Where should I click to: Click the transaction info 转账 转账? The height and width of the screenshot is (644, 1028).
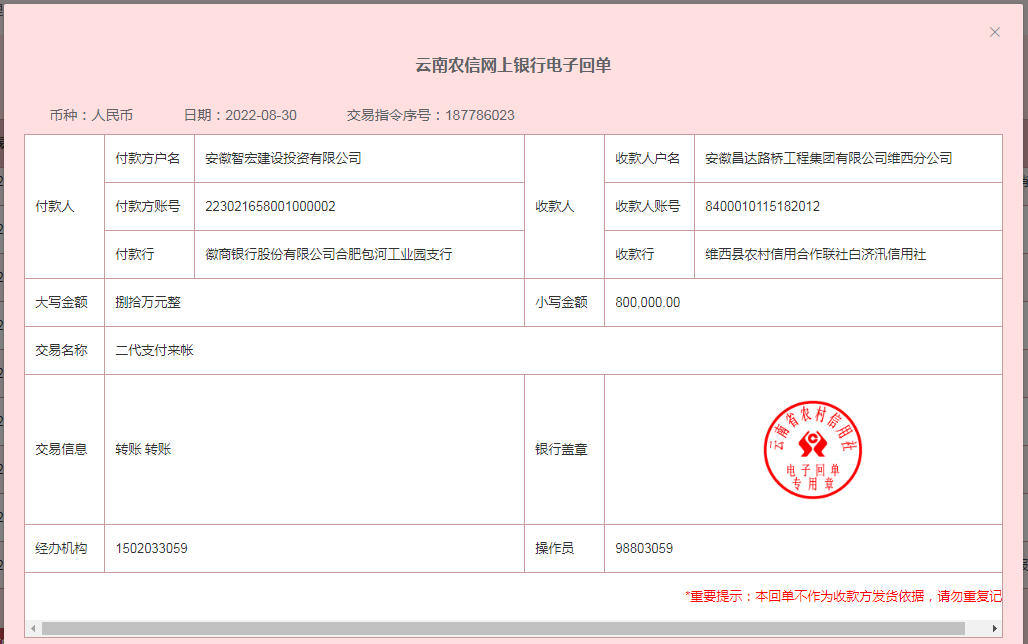(x=143, y=449)
